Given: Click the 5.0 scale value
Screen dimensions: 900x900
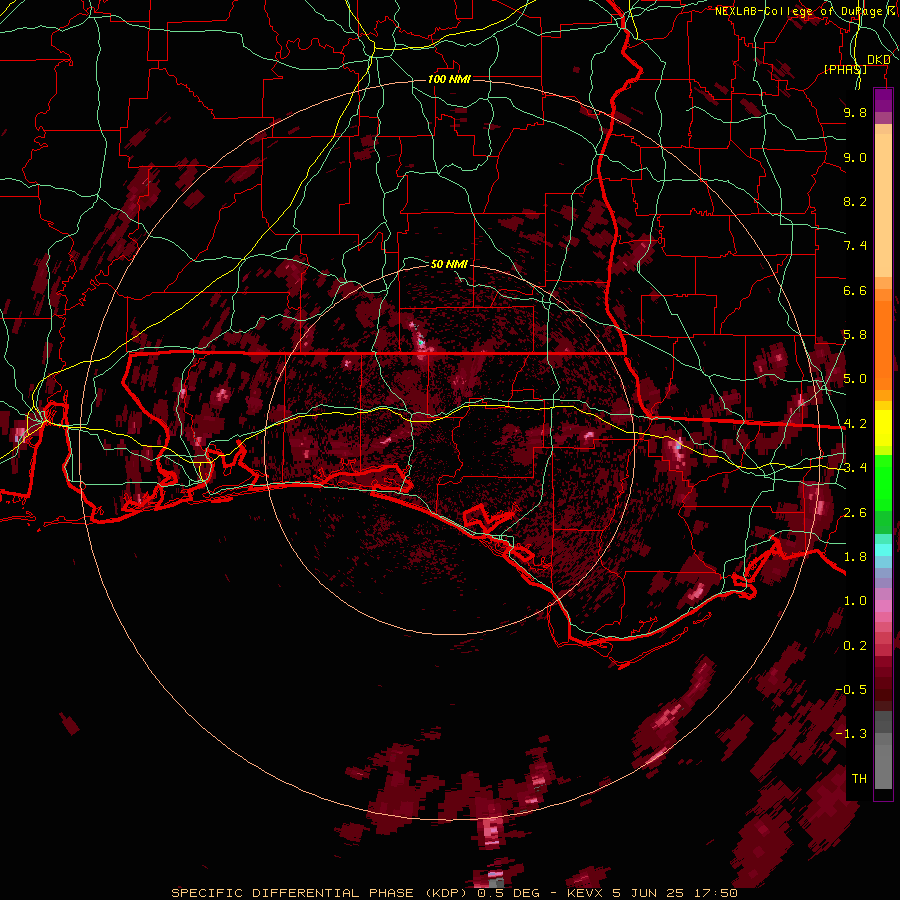Looking at the screenshot, I should pyautogui.click(x=855, y=379).
